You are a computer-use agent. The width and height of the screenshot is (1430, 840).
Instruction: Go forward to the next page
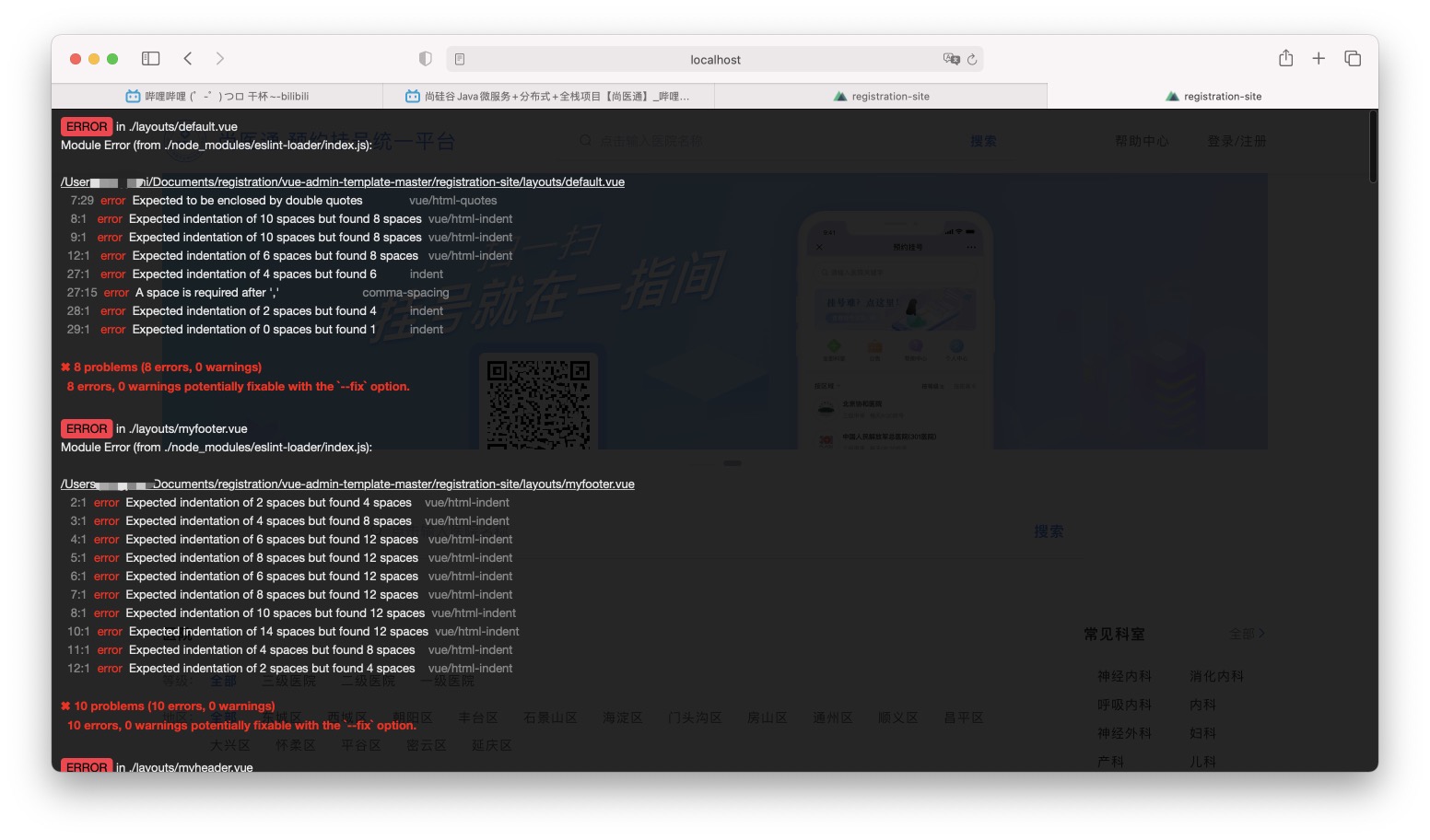pos(220,59)
